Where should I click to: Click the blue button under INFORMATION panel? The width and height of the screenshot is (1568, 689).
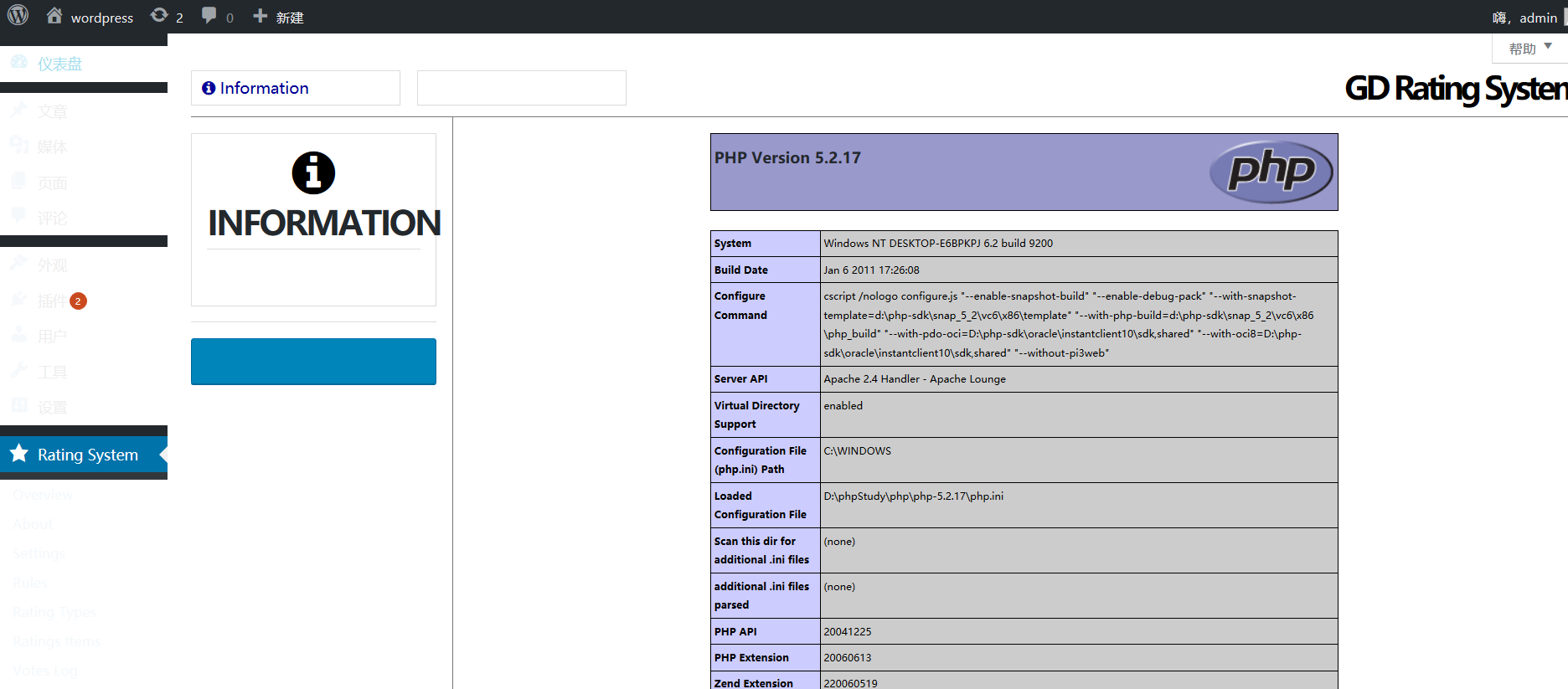313,362
